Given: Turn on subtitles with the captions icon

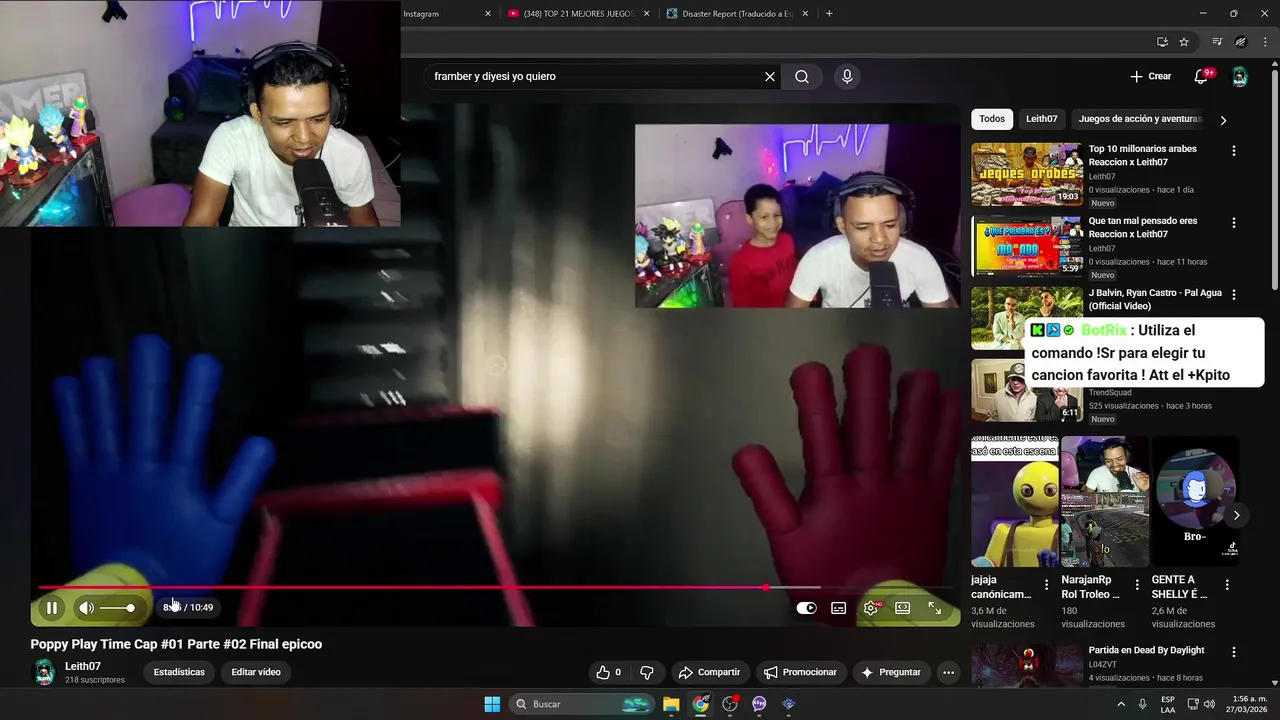Looking at the screenshot, I should pyautogui.click(x=839, y=607).
